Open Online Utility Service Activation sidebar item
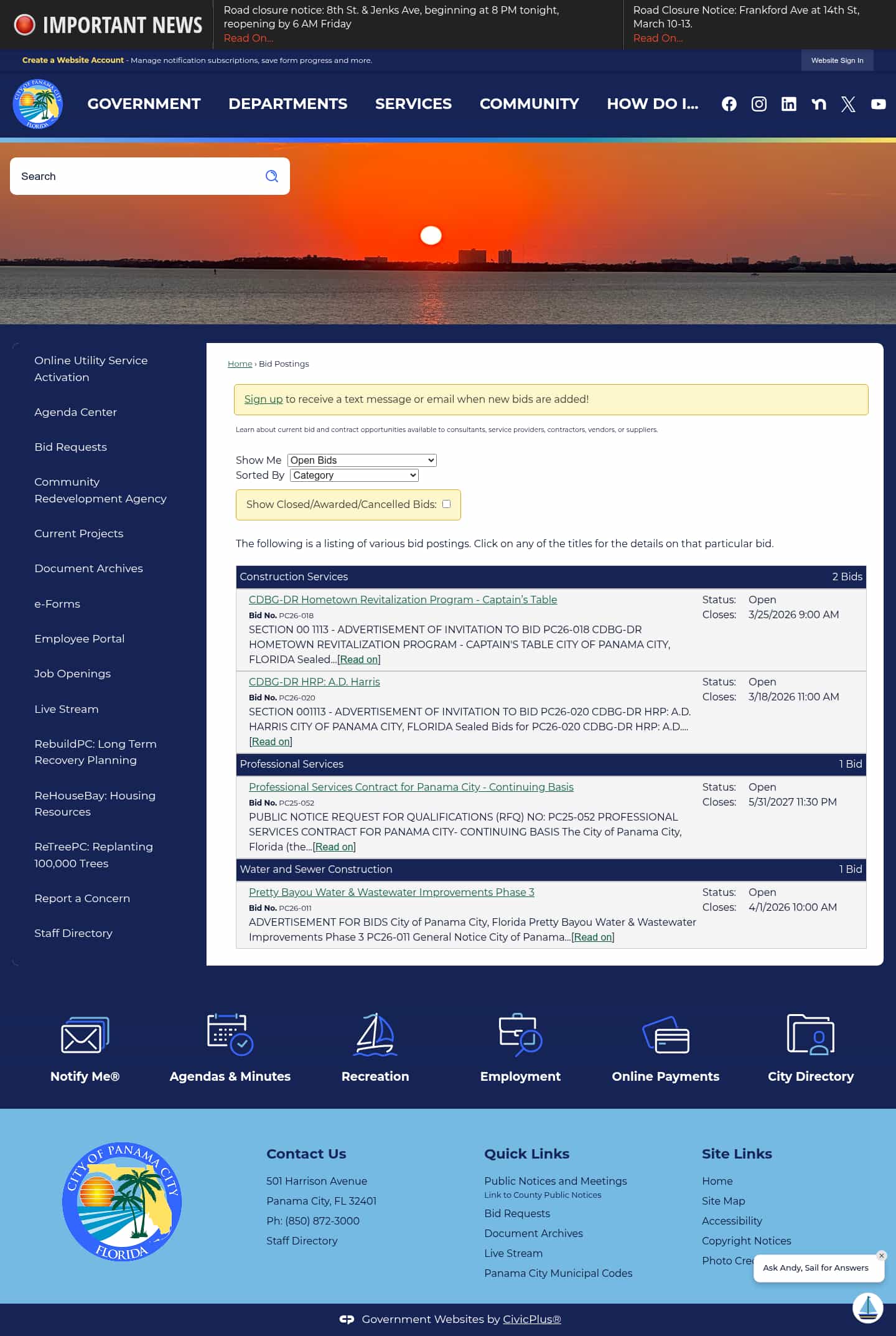The height and width of the screenshot is (1336, 896). [91, 369]
